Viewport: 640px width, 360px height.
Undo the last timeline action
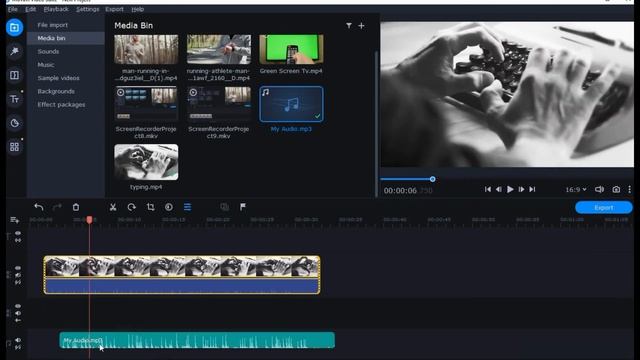(39, 207)
